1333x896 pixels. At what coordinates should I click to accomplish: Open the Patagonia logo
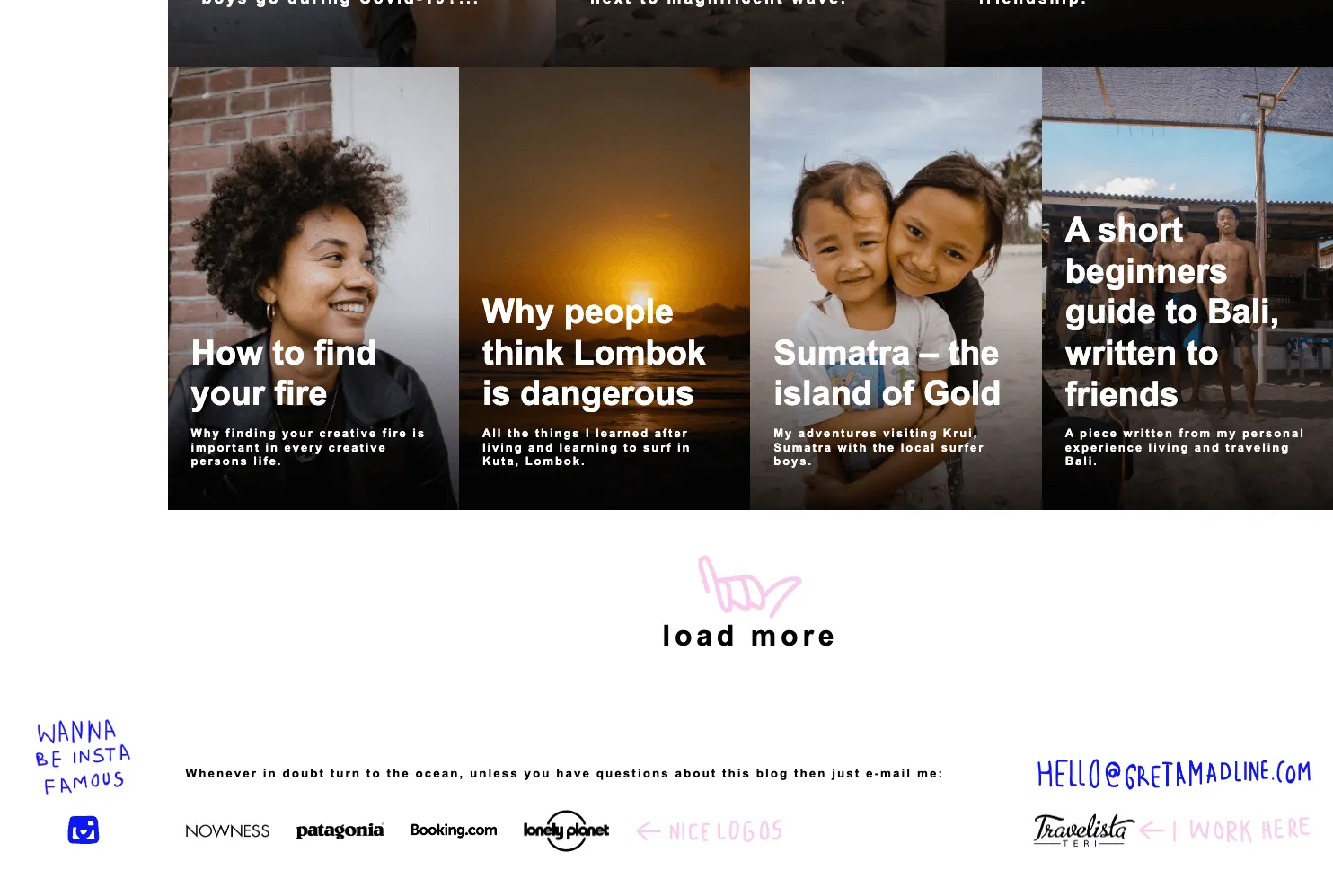[x=340, y=830]
